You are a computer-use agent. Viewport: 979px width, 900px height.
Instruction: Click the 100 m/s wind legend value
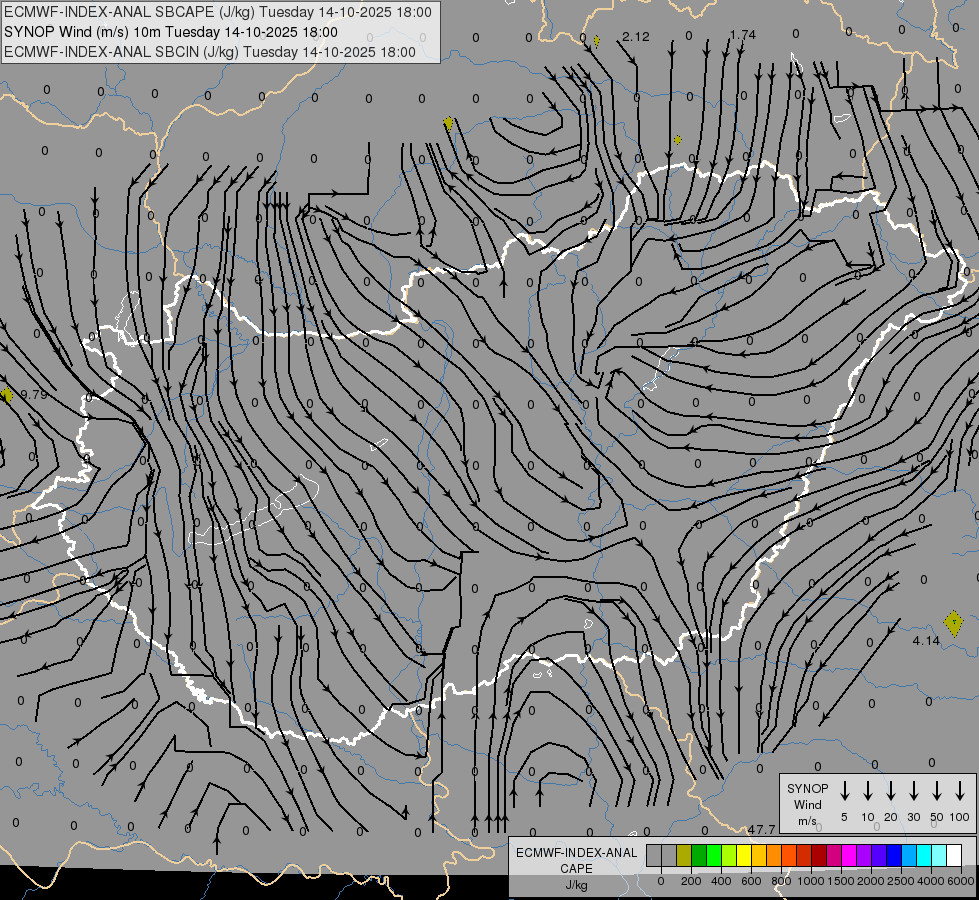960,817
